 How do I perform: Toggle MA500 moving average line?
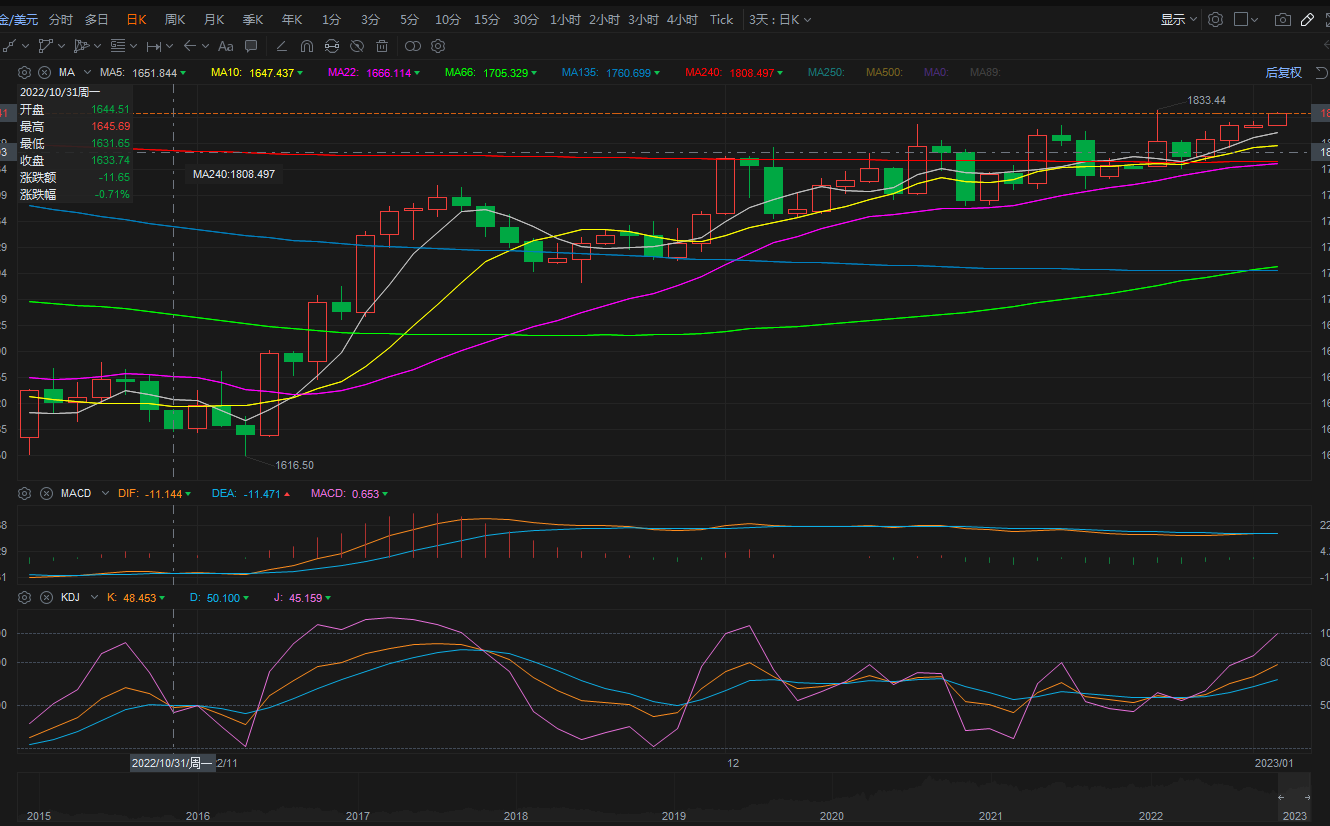[x=883, y=72]
